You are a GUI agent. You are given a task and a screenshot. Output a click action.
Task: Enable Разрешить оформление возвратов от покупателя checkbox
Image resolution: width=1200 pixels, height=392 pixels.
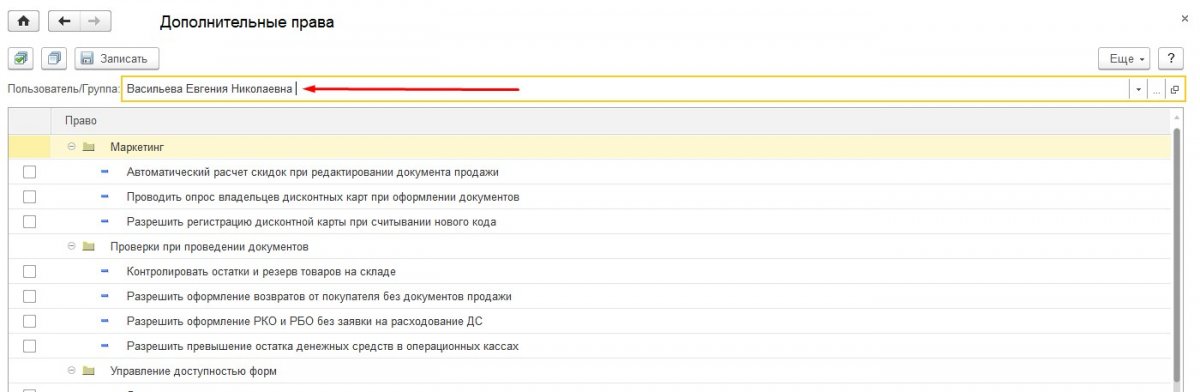pyautogui.click(x=29, y=296)
